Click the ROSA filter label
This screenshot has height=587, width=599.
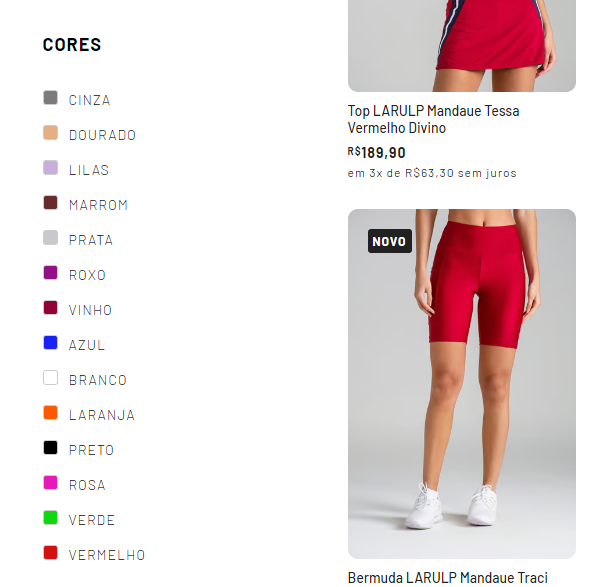point(87,485)
